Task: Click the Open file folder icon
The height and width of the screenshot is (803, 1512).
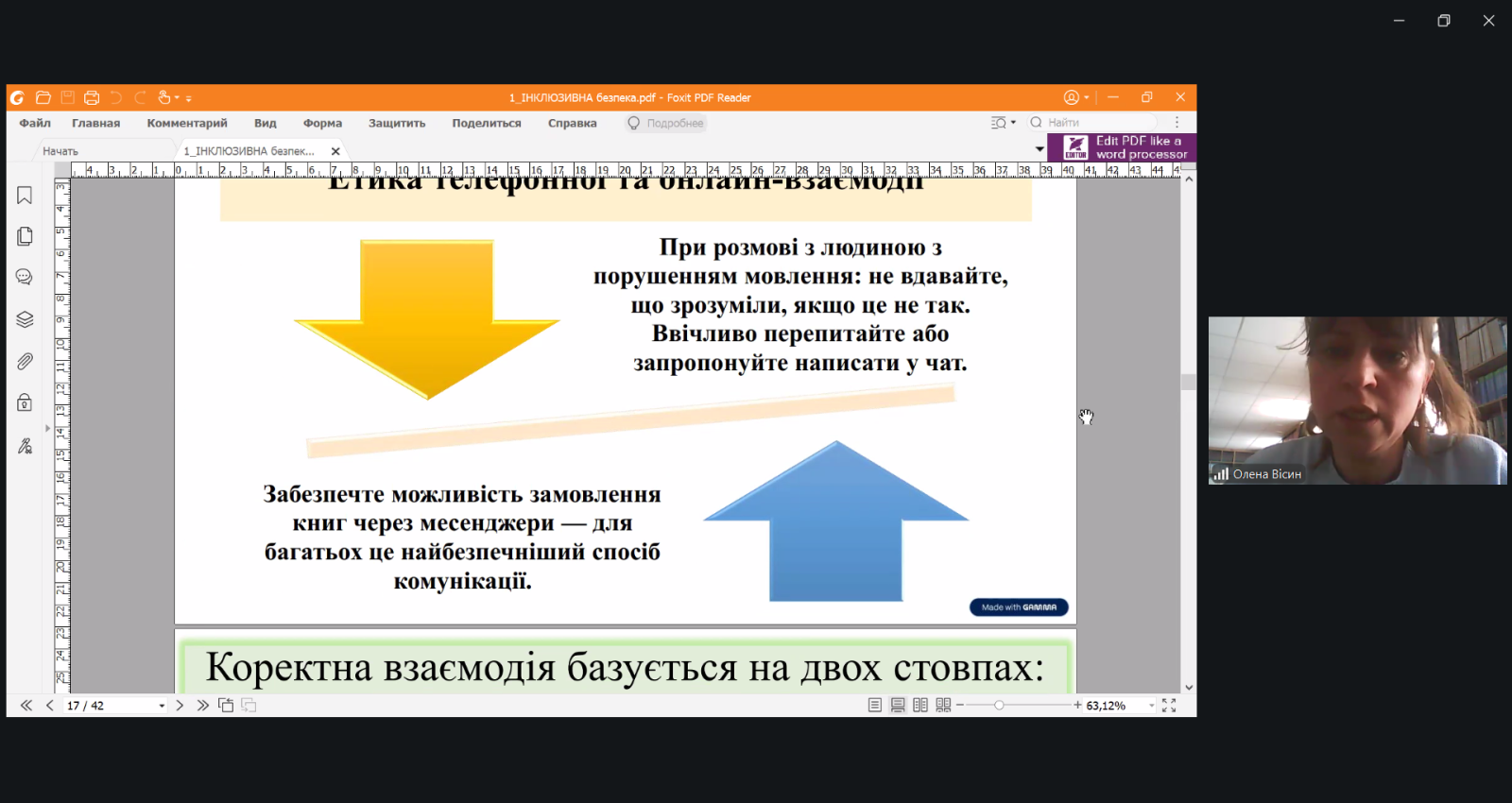Action: tap(43, 97)
